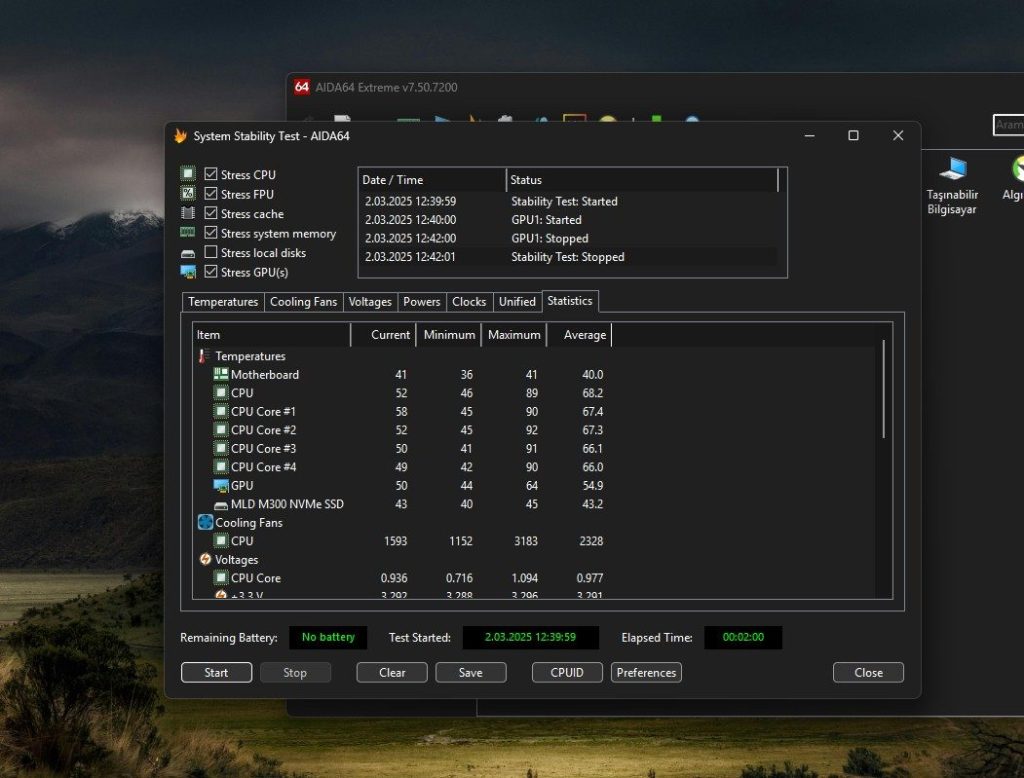Select the 'Stability Test: Stopped' log entry
This screenshot has width=1024, height=778.
(x=568, y=257)
